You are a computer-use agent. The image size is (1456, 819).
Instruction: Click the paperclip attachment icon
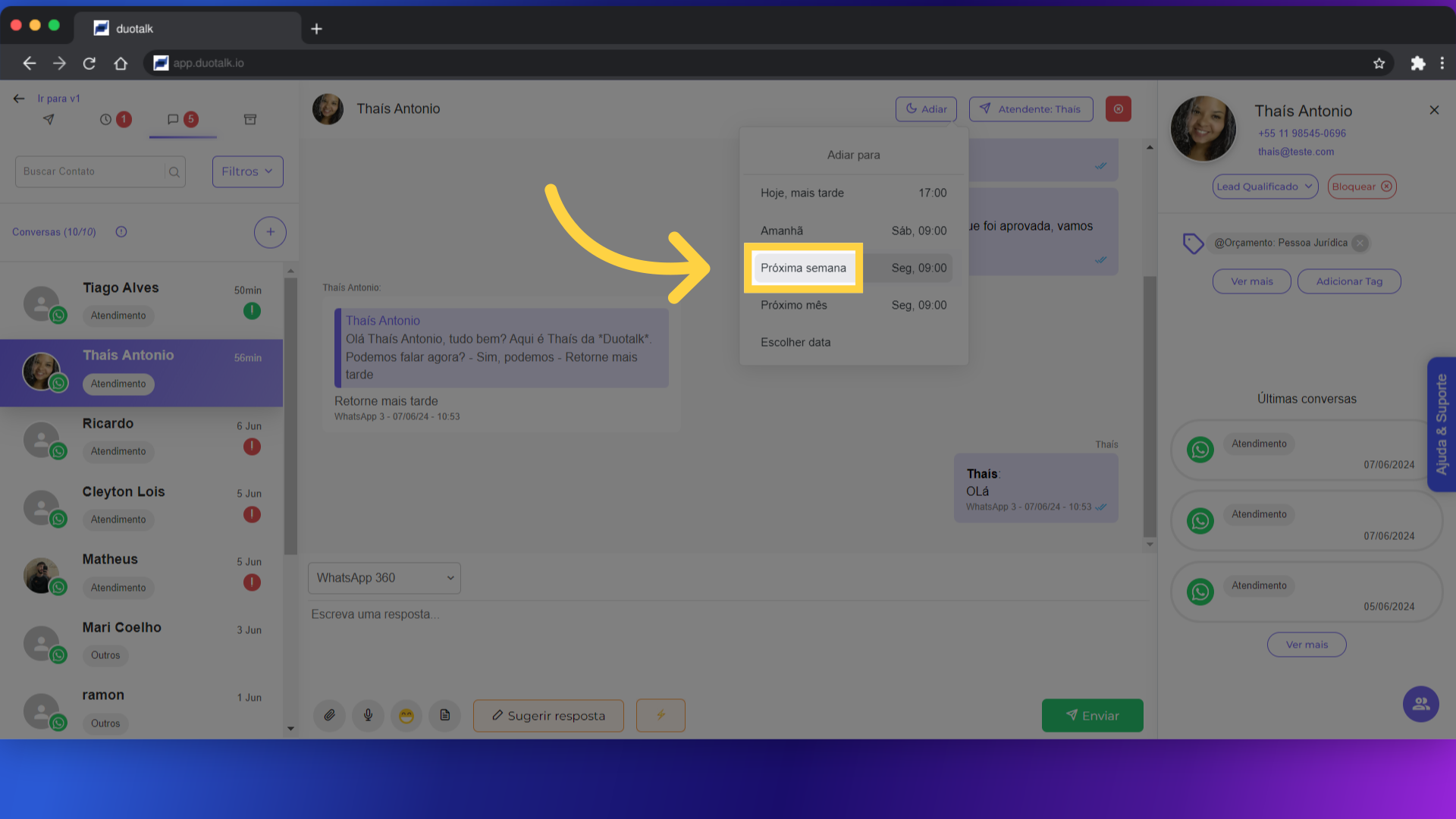(329, 715)
